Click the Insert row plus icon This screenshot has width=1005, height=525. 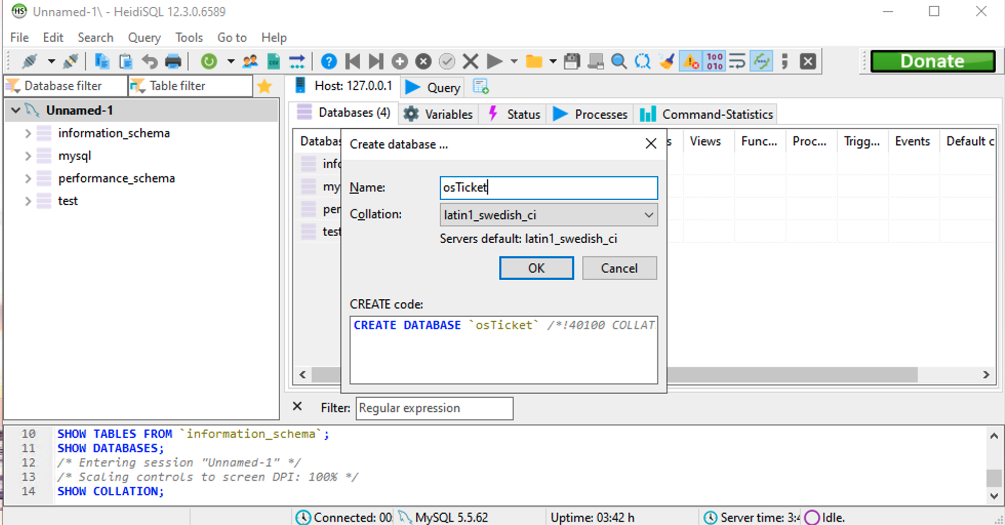pos(400,62)
